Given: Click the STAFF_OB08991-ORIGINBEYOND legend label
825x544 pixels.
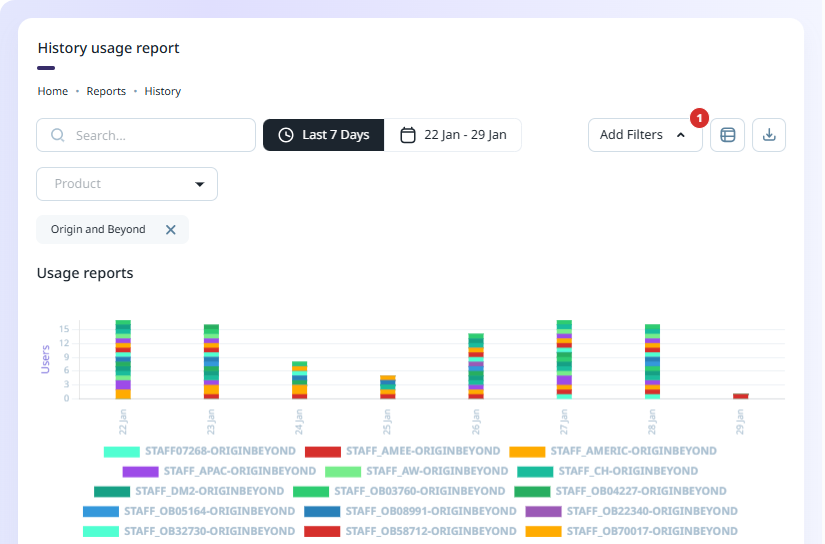Looking at the screenshot, I should tap(431, 511).
